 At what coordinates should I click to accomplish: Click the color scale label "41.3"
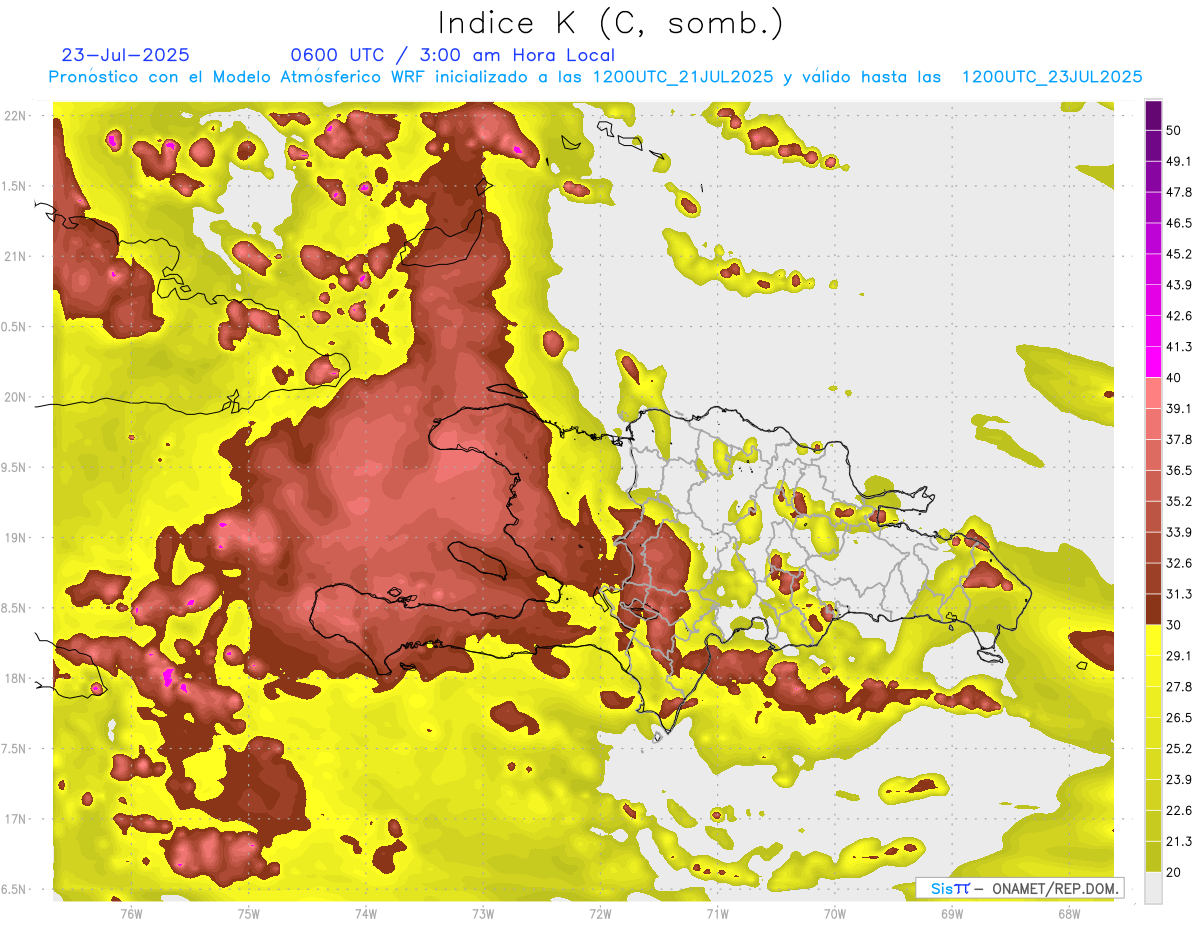(x=1179, y=346)
